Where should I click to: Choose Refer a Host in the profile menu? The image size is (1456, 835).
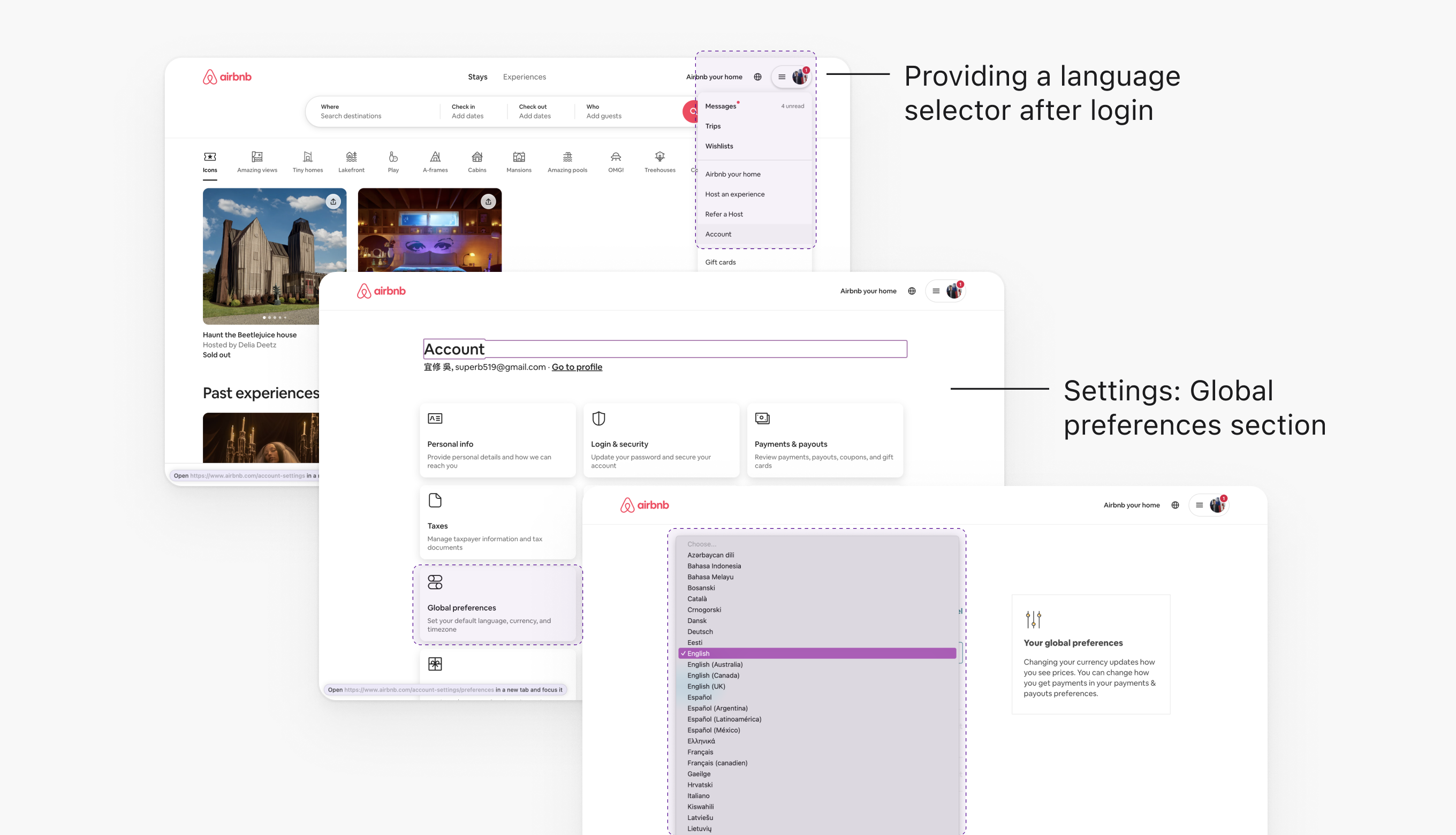[755, 215]
